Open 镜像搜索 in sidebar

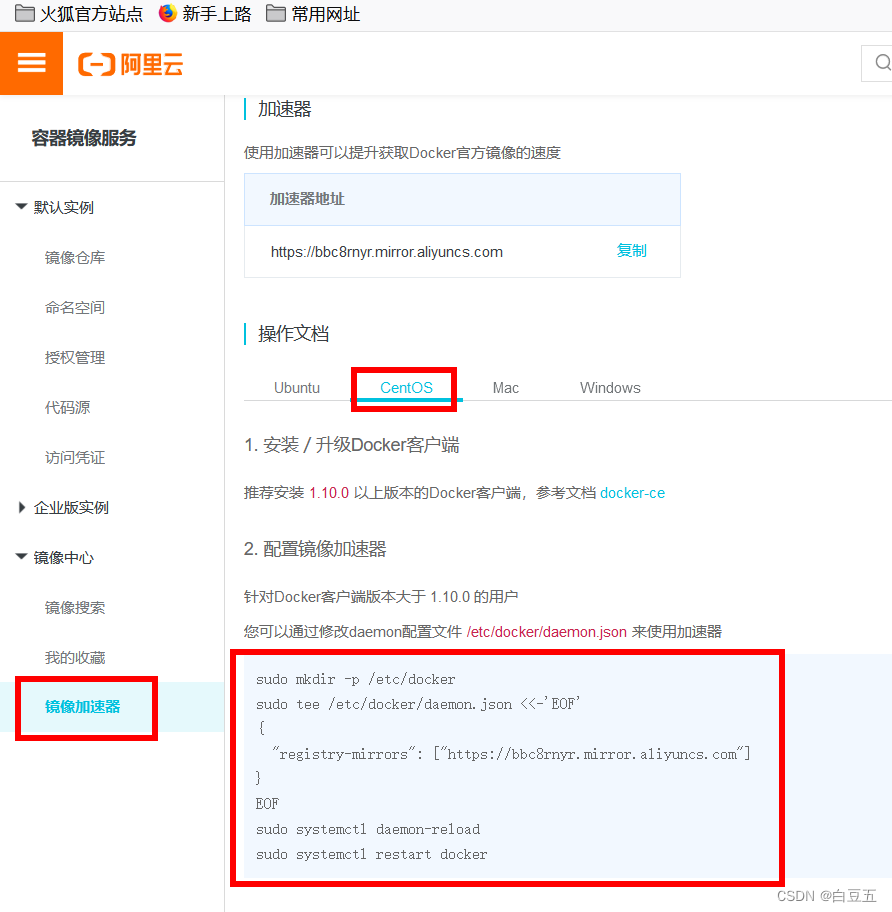coord(75,607)
